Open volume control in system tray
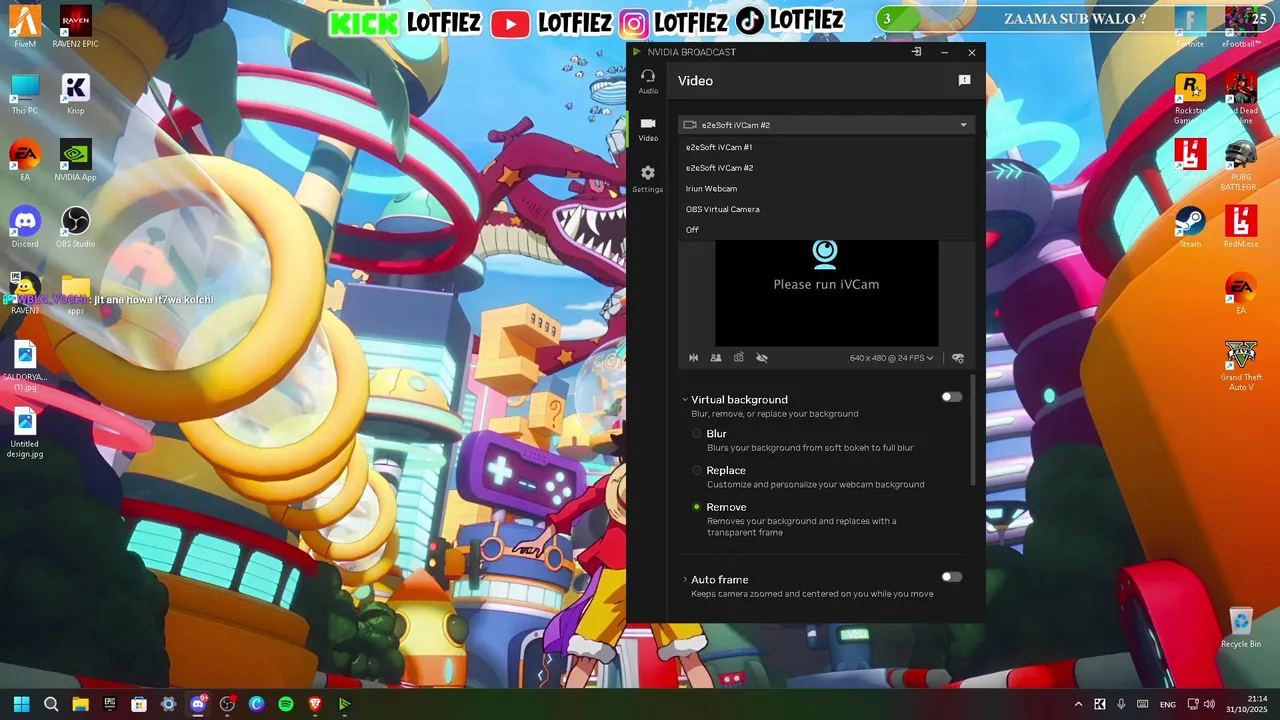1280x720 pixels. 1209,704
